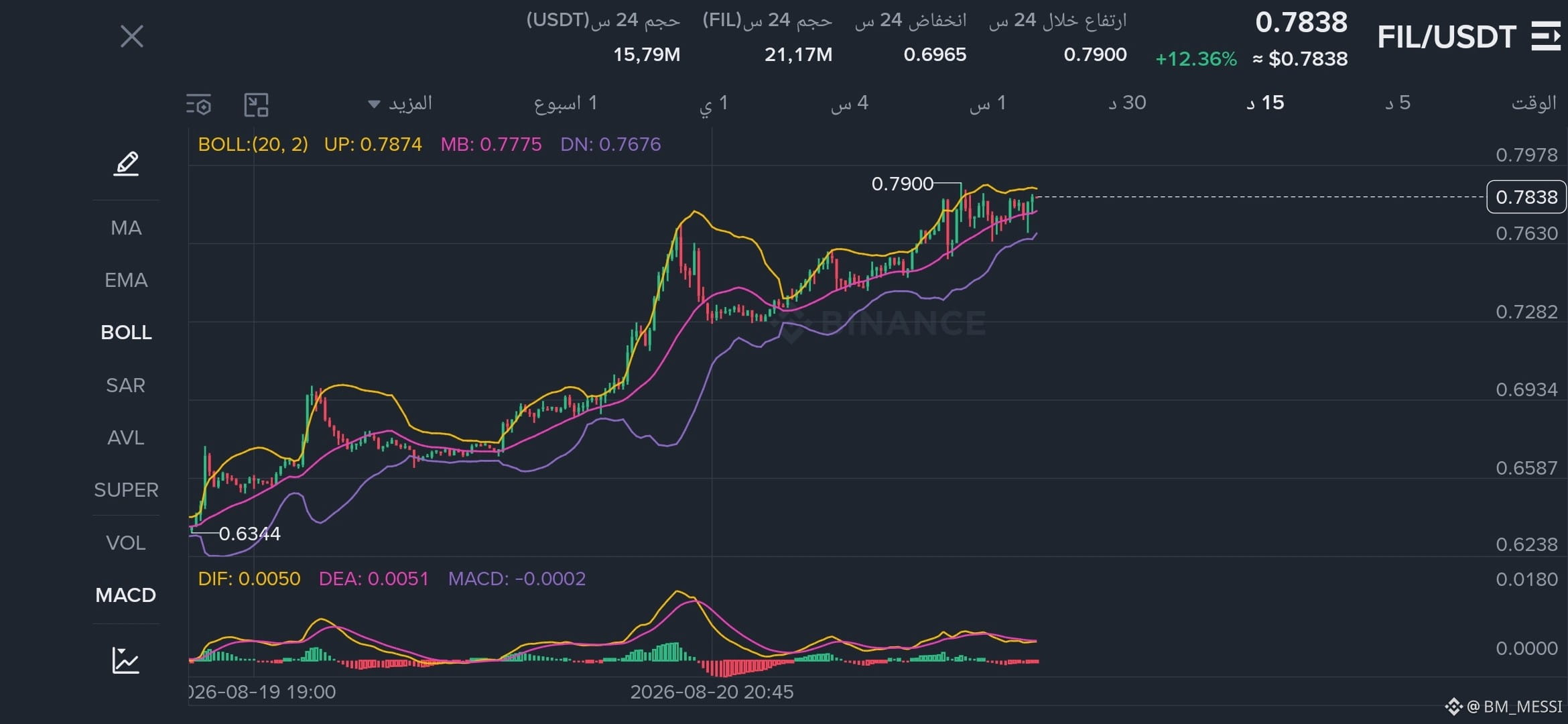Click the DEA: 0.0051 value
This screenshot has height=724, width=1568.
point(373,579)
